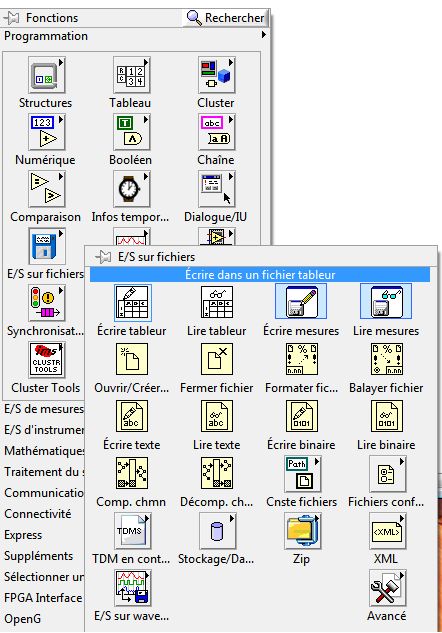Open the Infos temporelles watch icon
This screenshot has height=633, width=442.
(132, 189)
